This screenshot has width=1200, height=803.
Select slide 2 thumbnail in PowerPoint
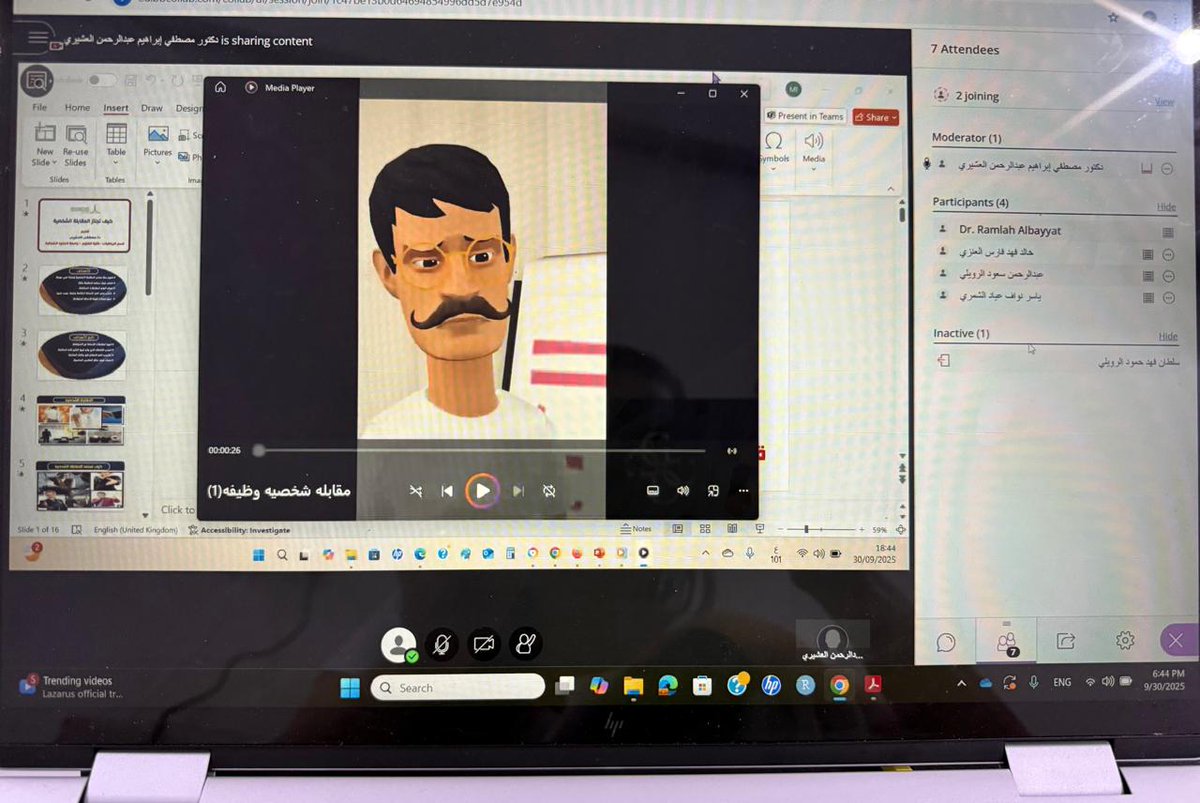click(82, 290)
